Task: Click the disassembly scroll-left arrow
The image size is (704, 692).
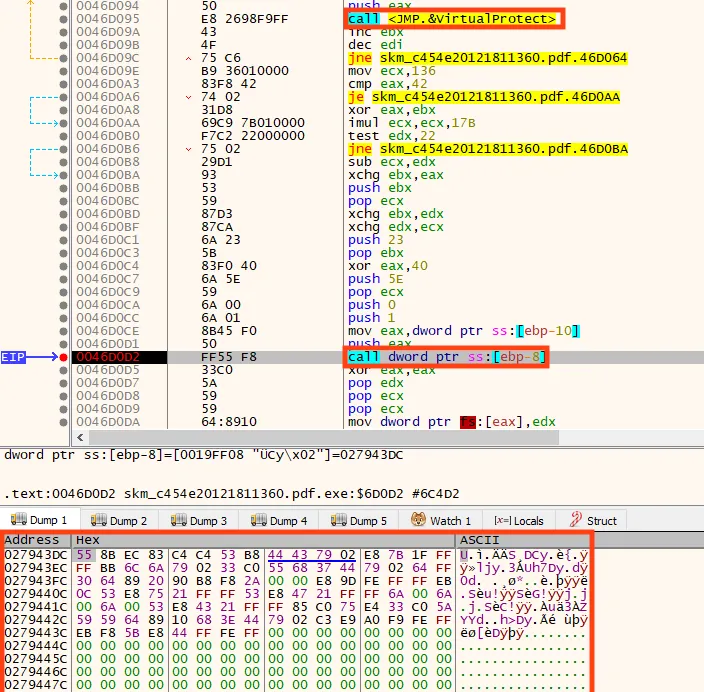Action: point(80,437)
